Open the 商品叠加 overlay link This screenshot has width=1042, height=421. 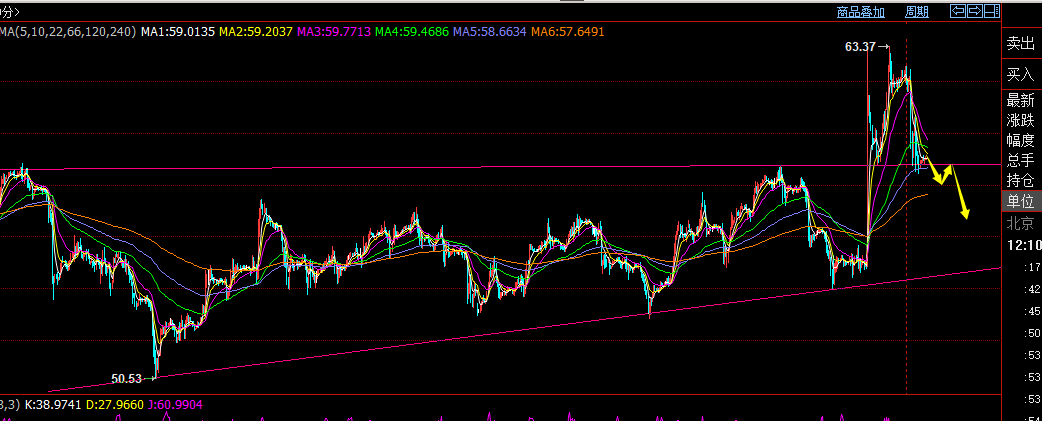(861, 11)
